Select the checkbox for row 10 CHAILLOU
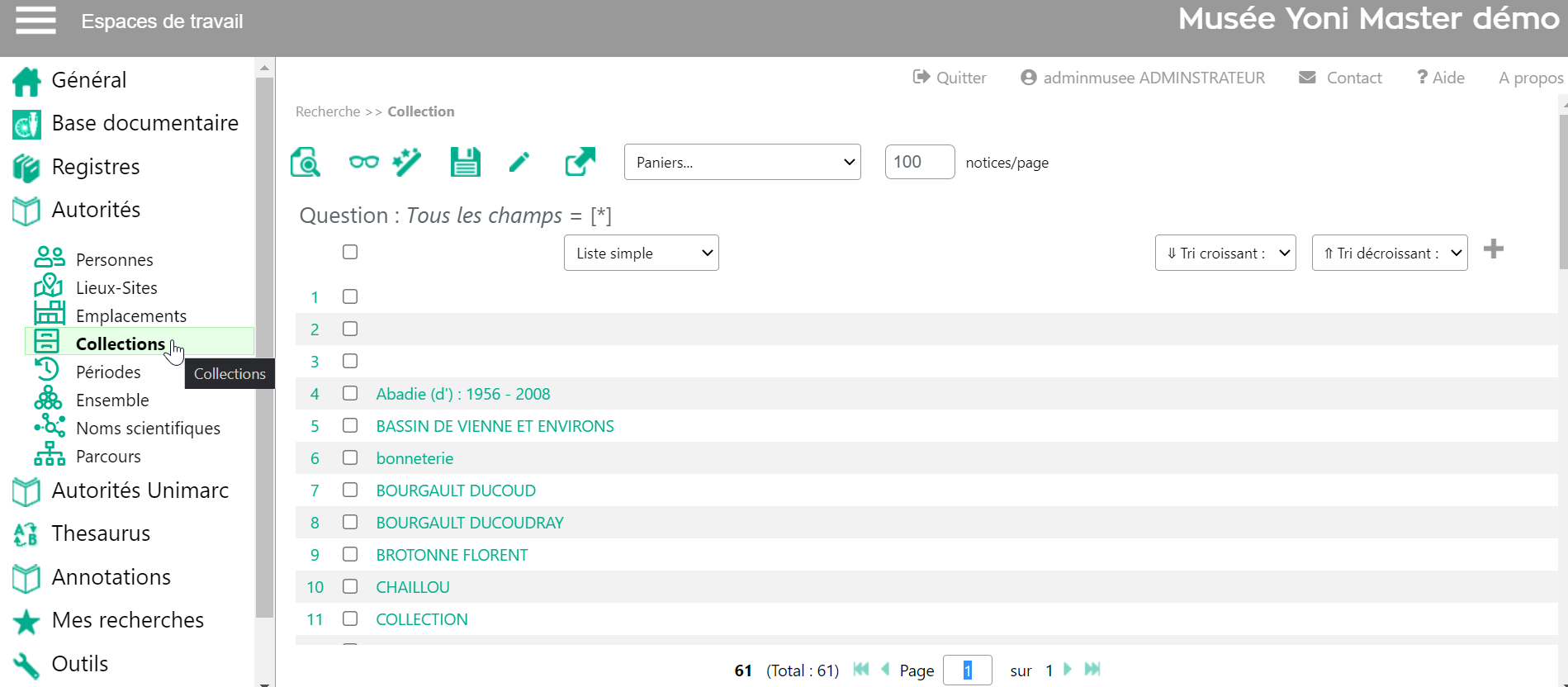The width and height of the screenshot is (1568, 687). point(350,587)
